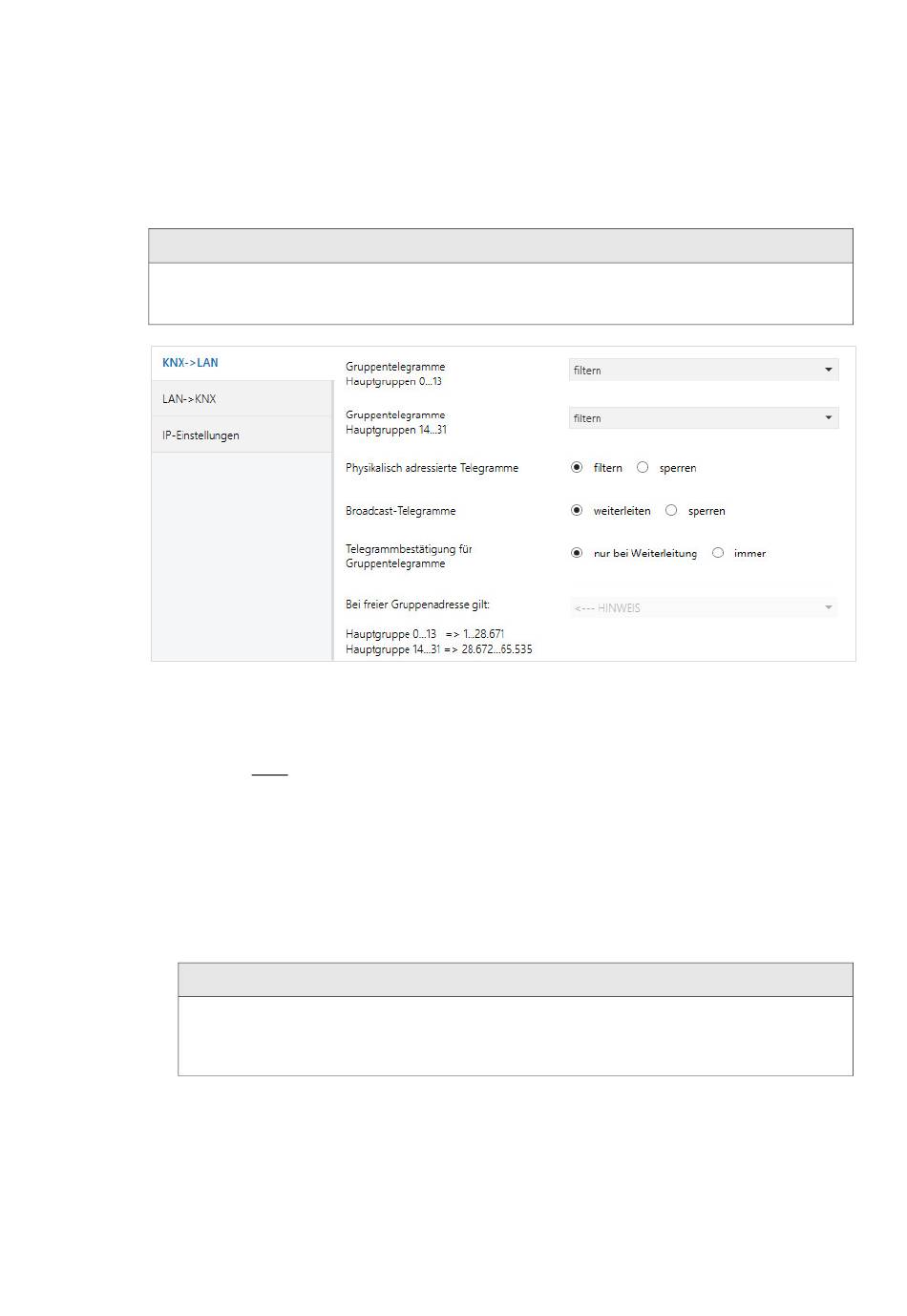Open the IP-Einstellungen tab
The height and width of the screenshot is (1316, 907).
[x=242, y=435]
